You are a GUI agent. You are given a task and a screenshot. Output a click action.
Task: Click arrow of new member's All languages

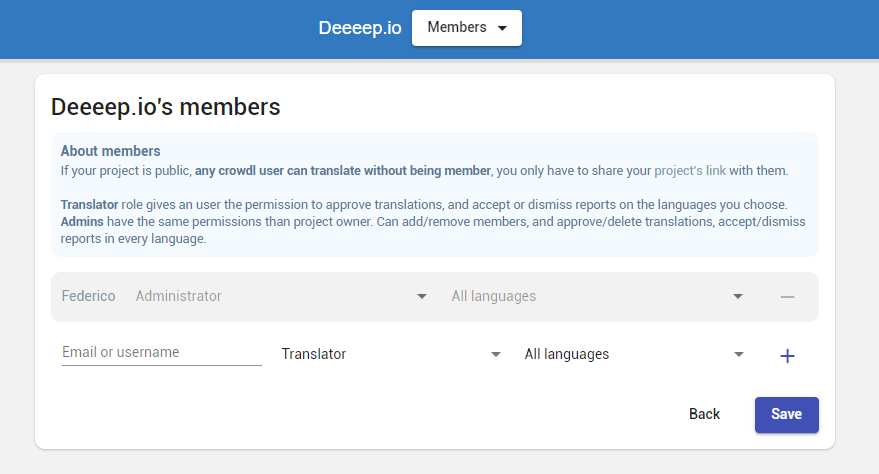pyautogui.click(x=739, y=354)
